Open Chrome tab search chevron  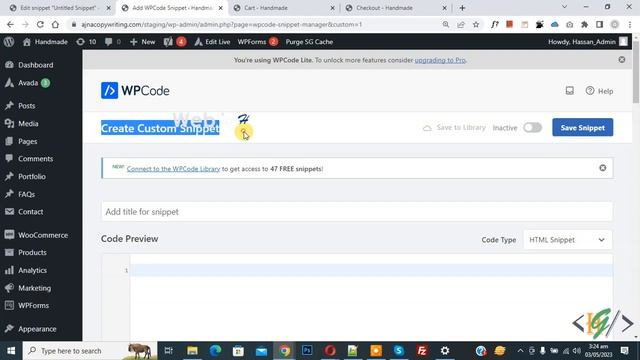click(564, 7)
